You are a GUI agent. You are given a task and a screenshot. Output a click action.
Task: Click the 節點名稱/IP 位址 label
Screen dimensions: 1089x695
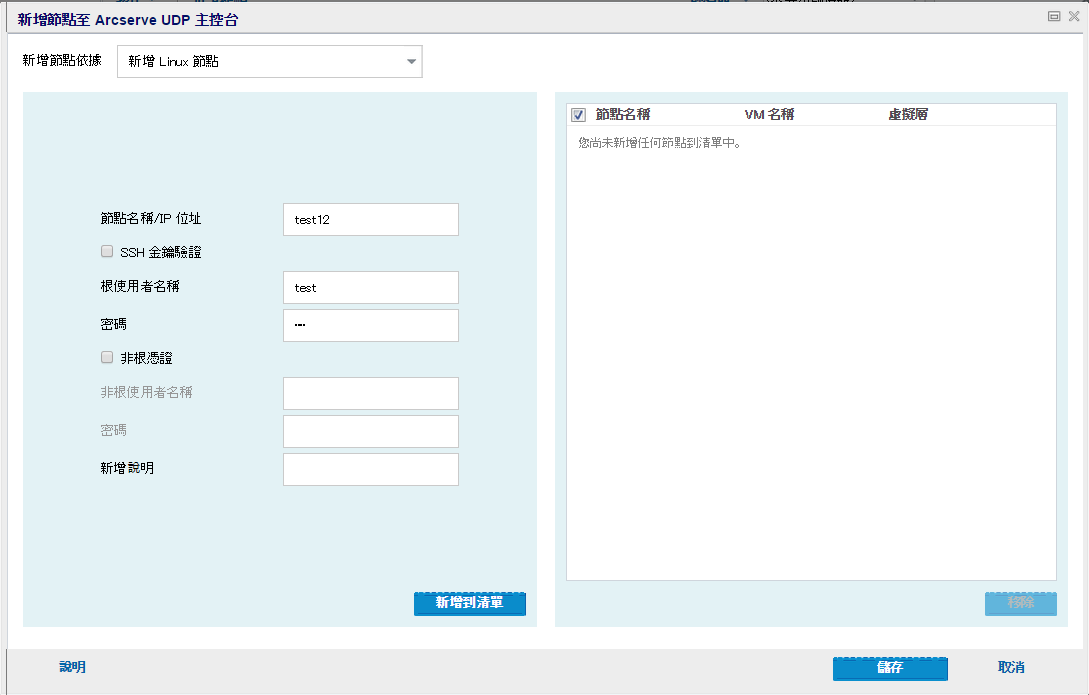(151, 219)
